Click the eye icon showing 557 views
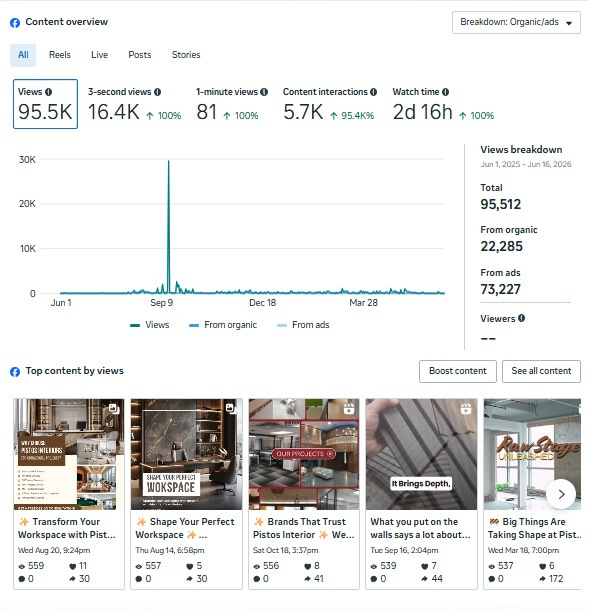This screenshot has width=589, height=610. pos(138,566)
